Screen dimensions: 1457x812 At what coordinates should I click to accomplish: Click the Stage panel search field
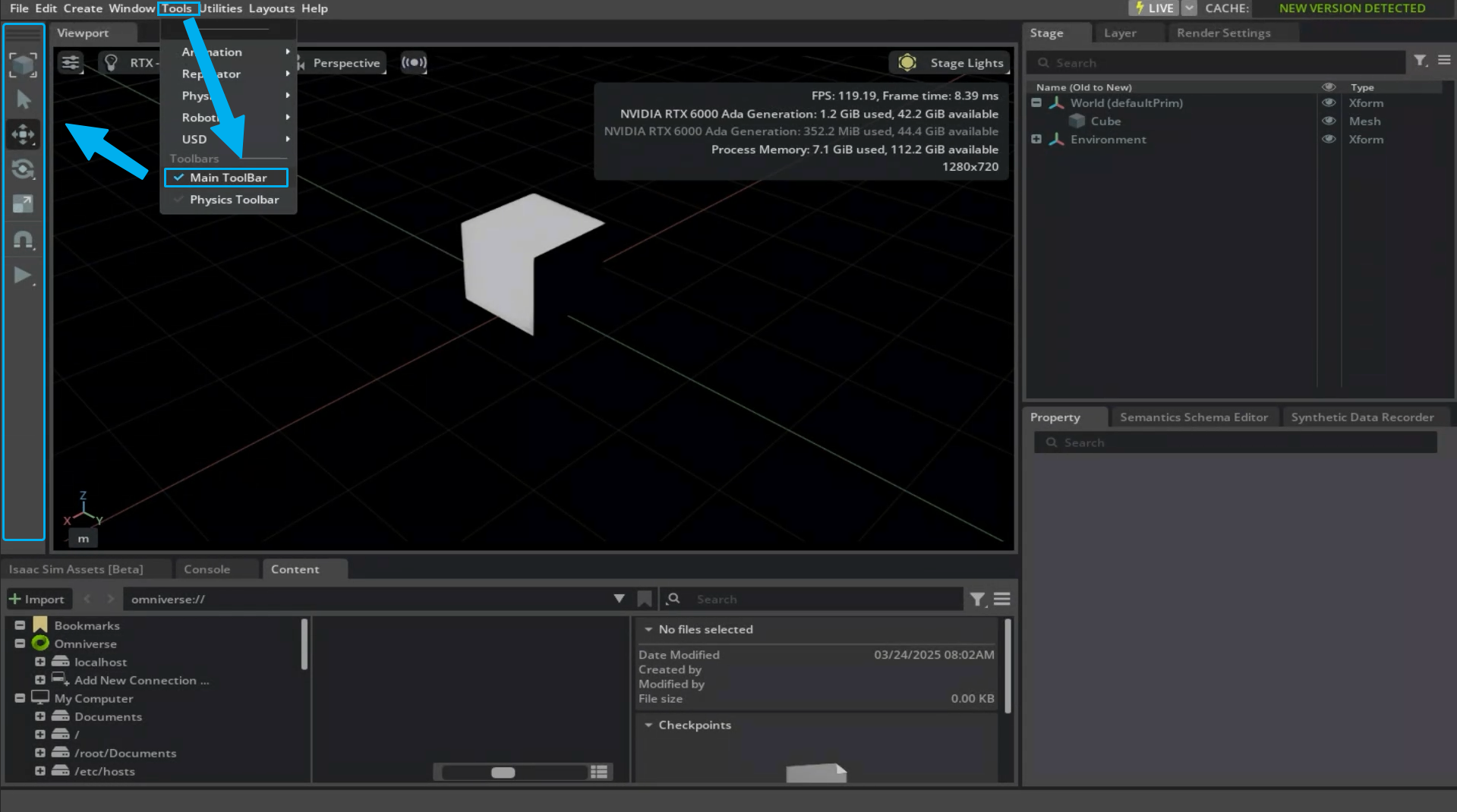point(1216,63)
